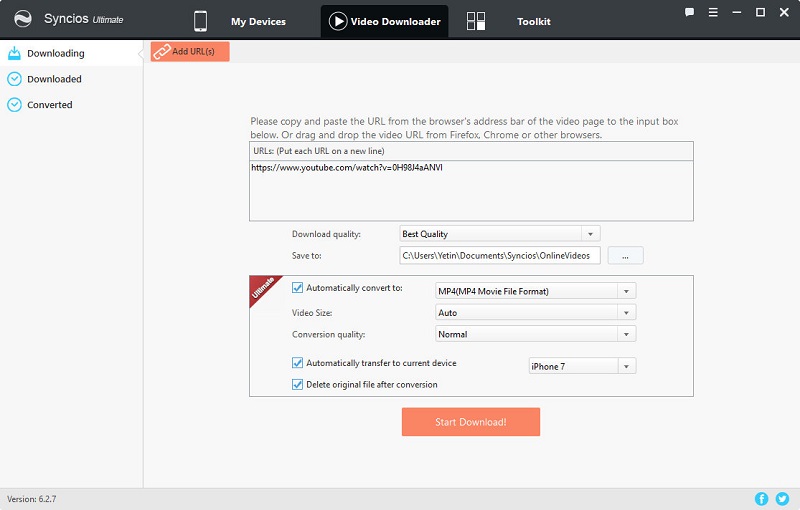Click the Save to path field
This screenshot has width=800, height=510.
[x=500, y=256]
